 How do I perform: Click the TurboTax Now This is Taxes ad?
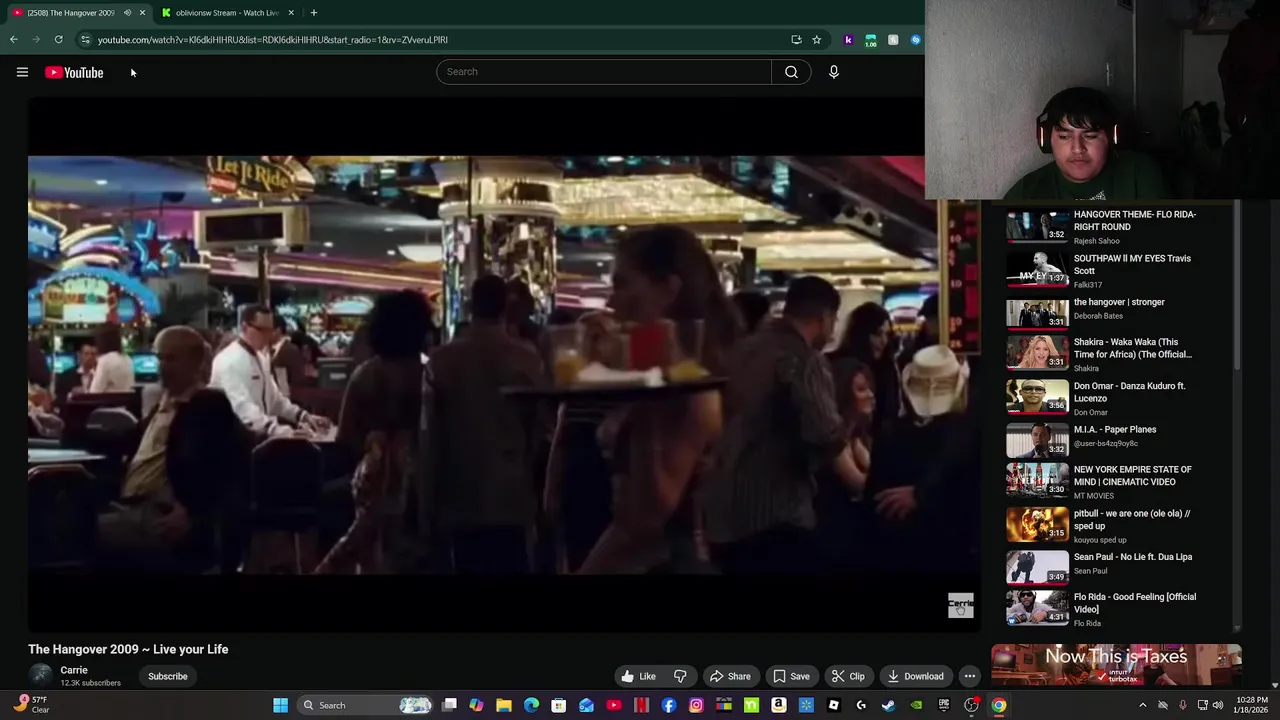pyautogui.click(x=1116, y=665)
